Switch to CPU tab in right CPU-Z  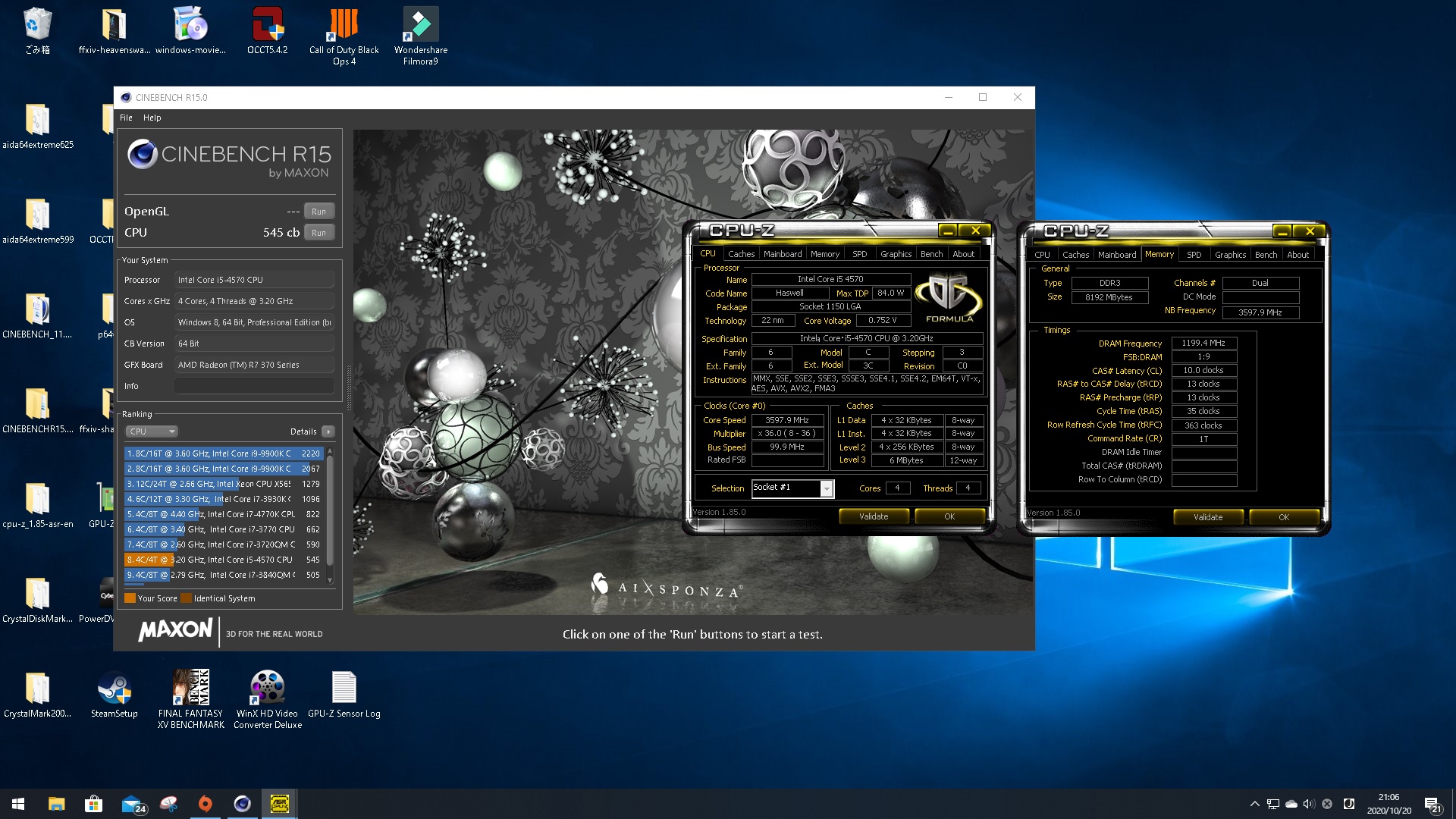click(x=1042, y=255)
